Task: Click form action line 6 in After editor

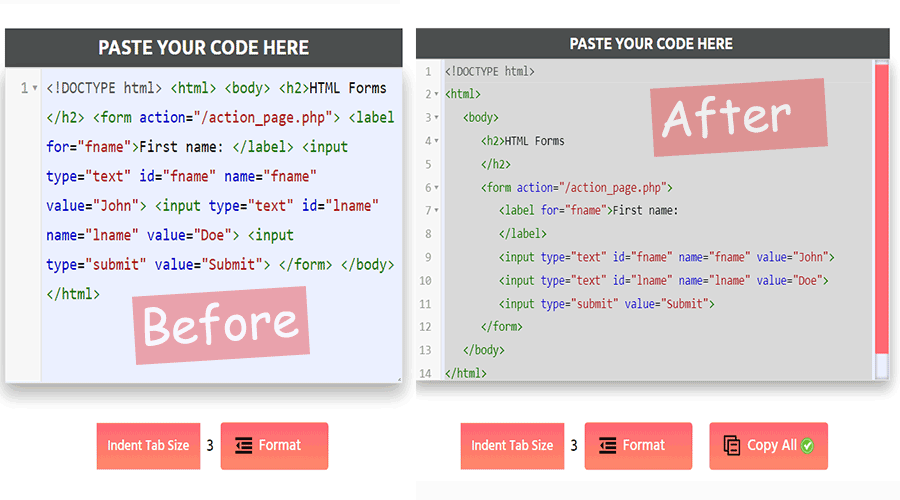Action: pyautogui.click(x=577, y=188)
